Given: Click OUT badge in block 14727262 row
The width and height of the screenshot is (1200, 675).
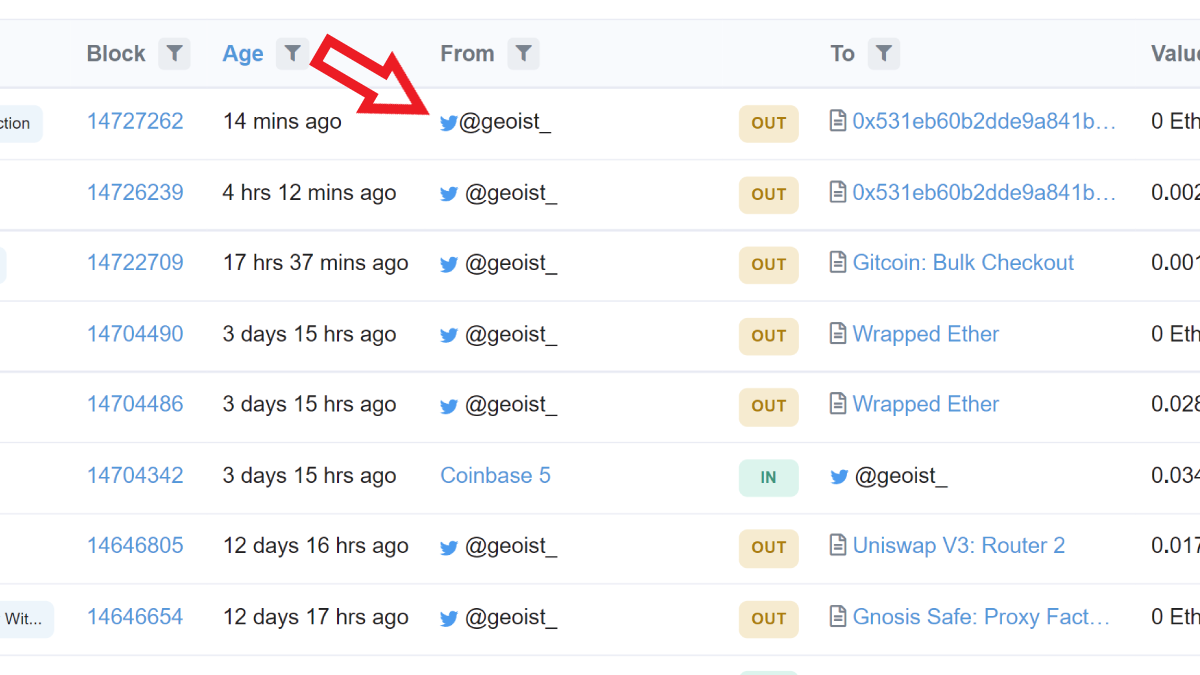Looking at the screenshot, I should pyautogui.click(x=769, y=124).
